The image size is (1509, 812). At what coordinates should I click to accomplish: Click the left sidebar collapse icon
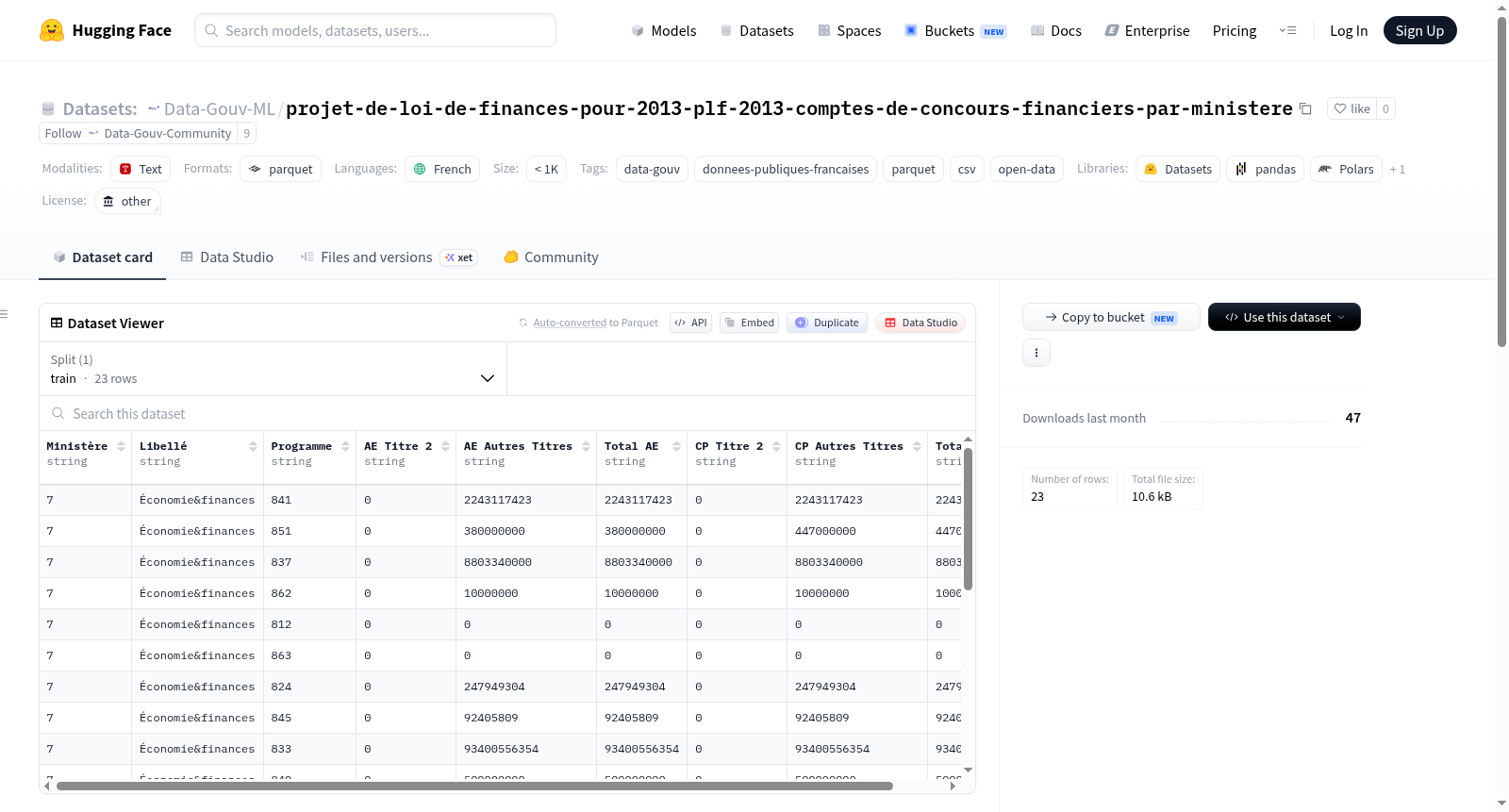(4, 314)
